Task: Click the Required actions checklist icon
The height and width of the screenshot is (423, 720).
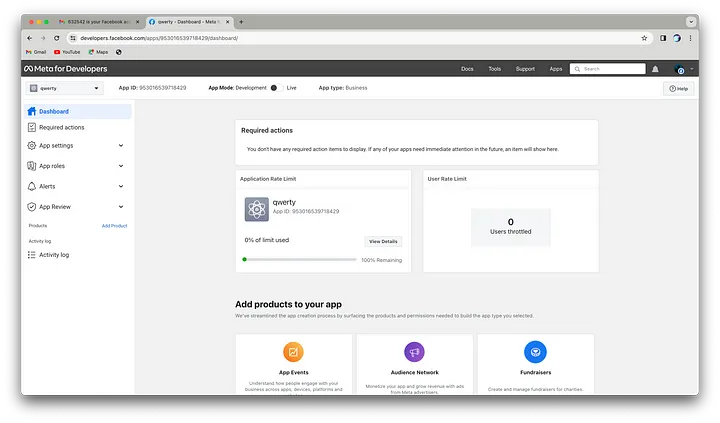Action: (32, 127)
